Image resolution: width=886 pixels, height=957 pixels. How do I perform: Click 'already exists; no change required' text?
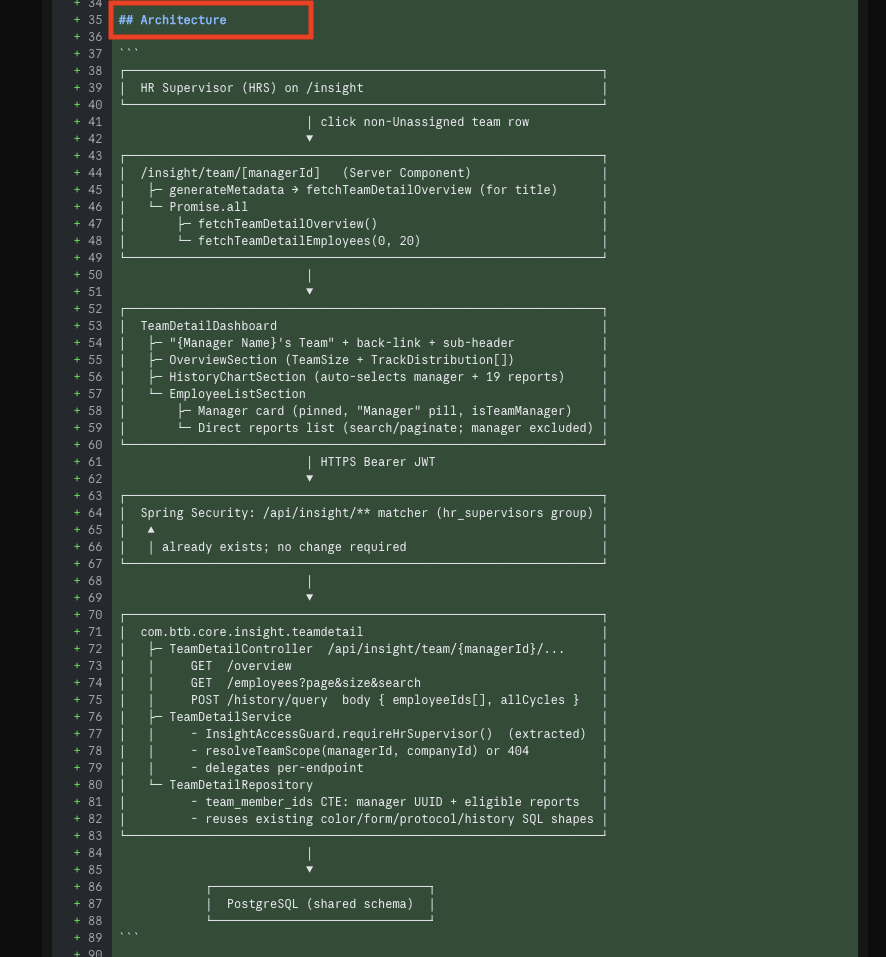pos(284,547)
